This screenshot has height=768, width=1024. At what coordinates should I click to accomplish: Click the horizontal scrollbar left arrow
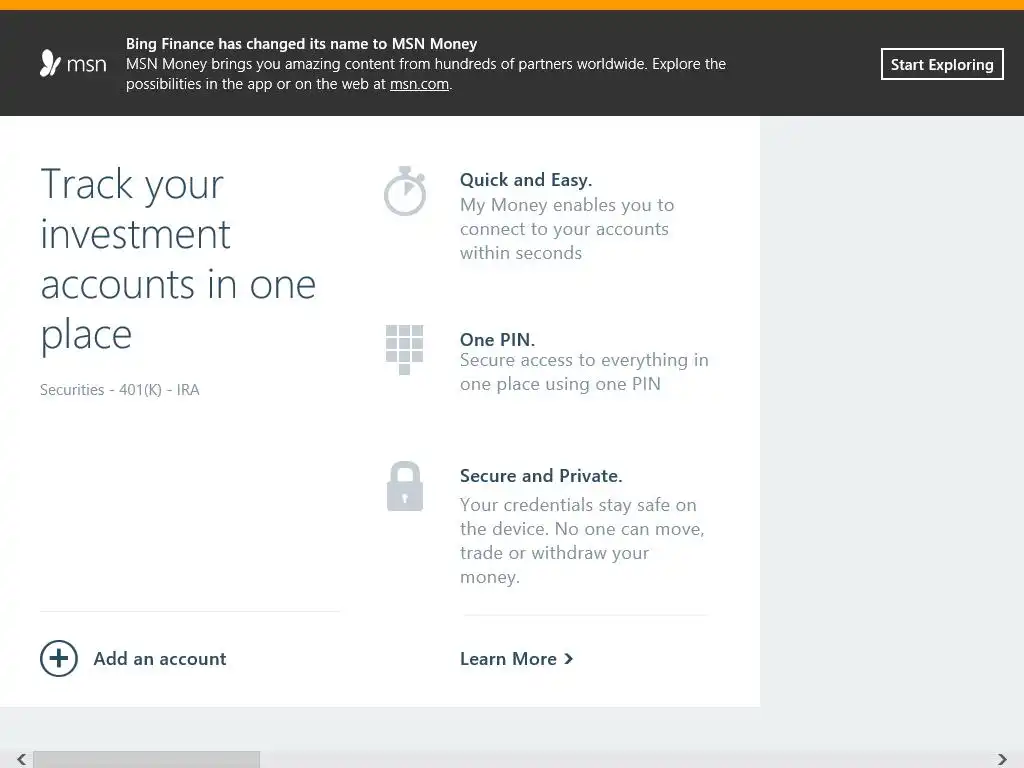pos(22,759)
